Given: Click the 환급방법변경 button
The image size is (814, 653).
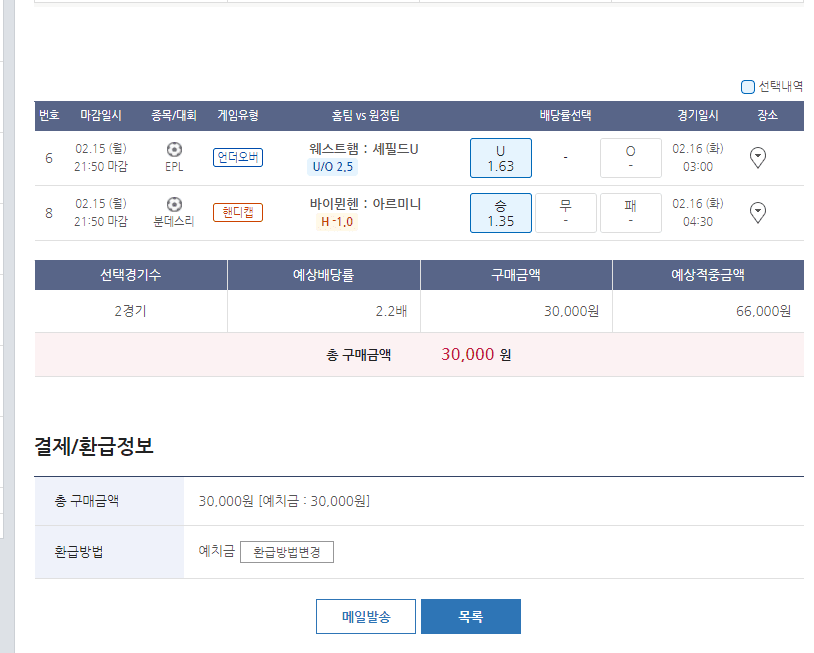Looking at the screenshot, I should tap(287, 552).
